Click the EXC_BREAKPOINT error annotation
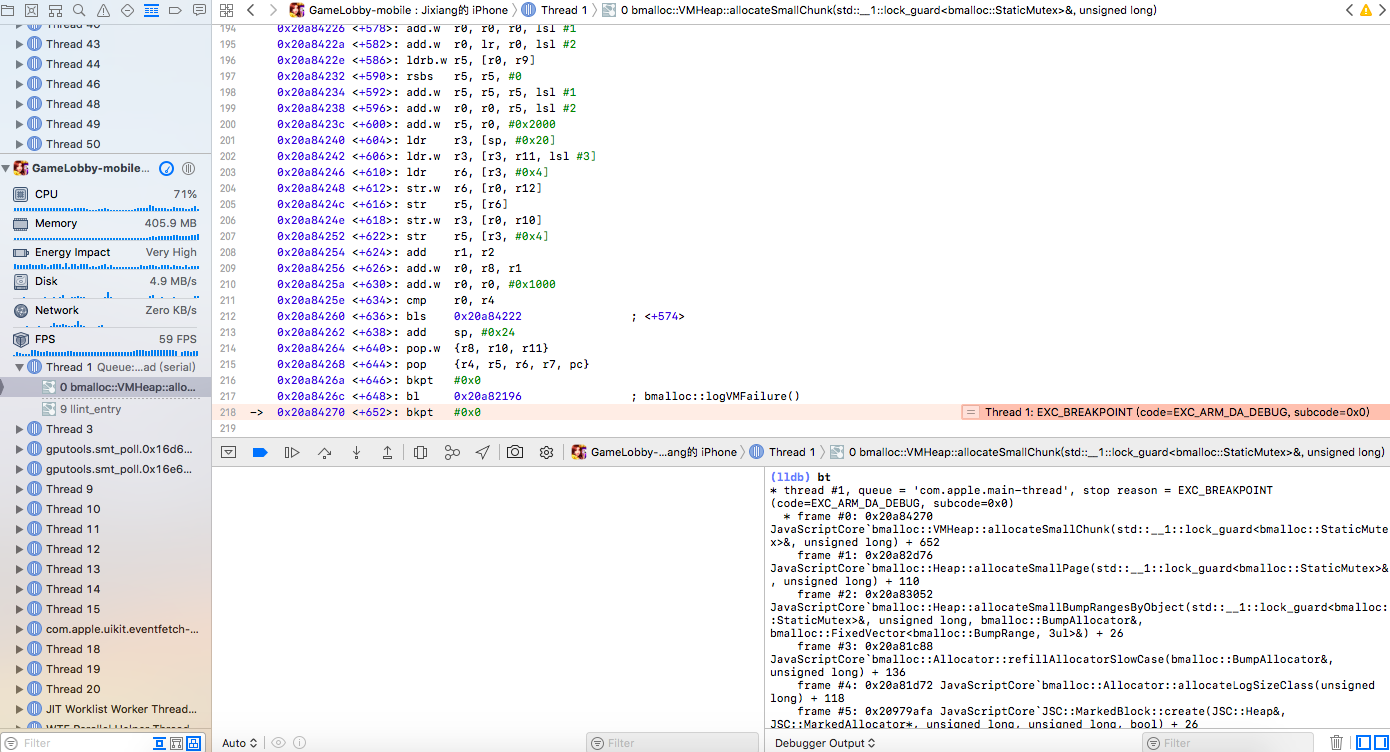The width and height of the screenshot is (1390, 752). [1174, 412]
